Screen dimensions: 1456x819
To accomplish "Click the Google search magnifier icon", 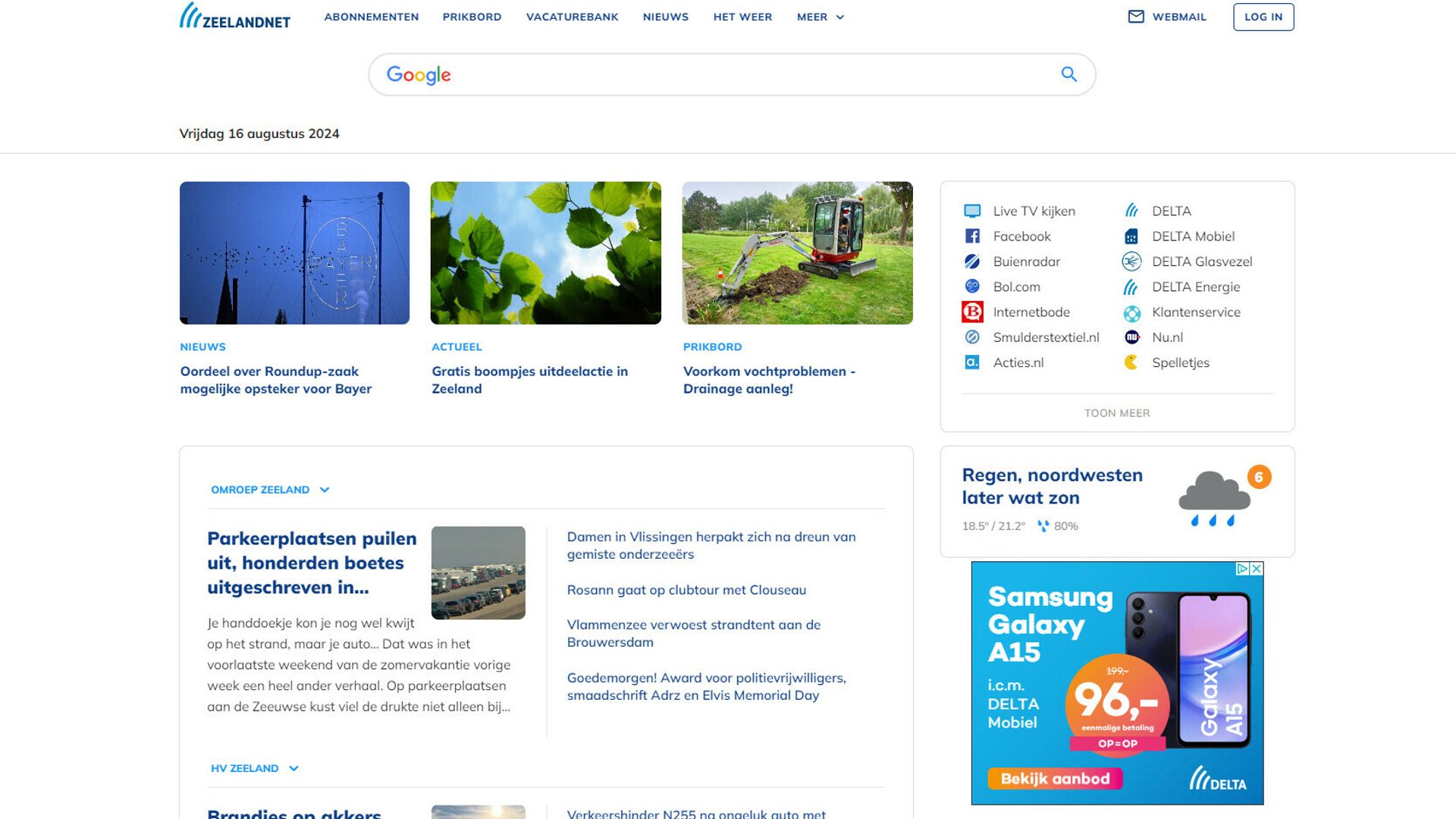I will (1068, 74).
